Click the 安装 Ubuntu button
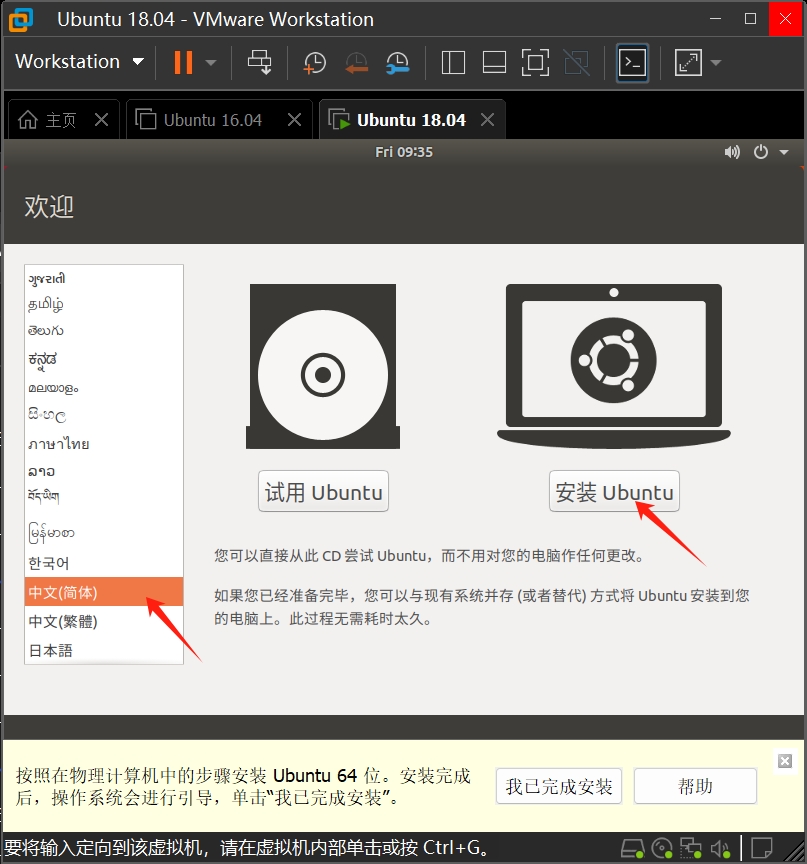The height and width of the screenshot is (864, 807). [613, 491]
